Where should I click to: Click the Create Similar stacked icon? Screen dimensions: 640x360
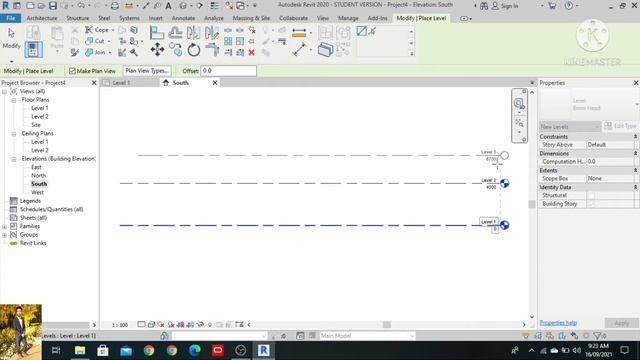325,50
